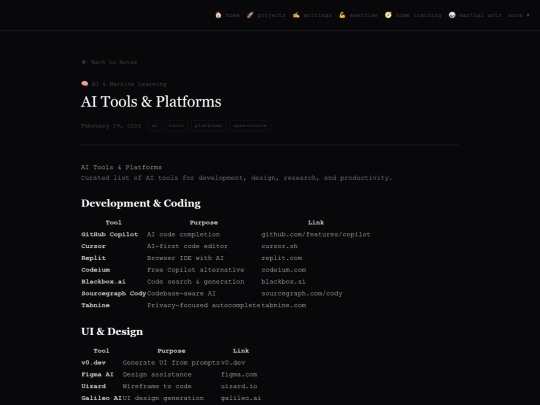Viewport: 540px width, 405px height.
Task: Click the left arrow icon before Back to Notes
Action: click(84, 62)
